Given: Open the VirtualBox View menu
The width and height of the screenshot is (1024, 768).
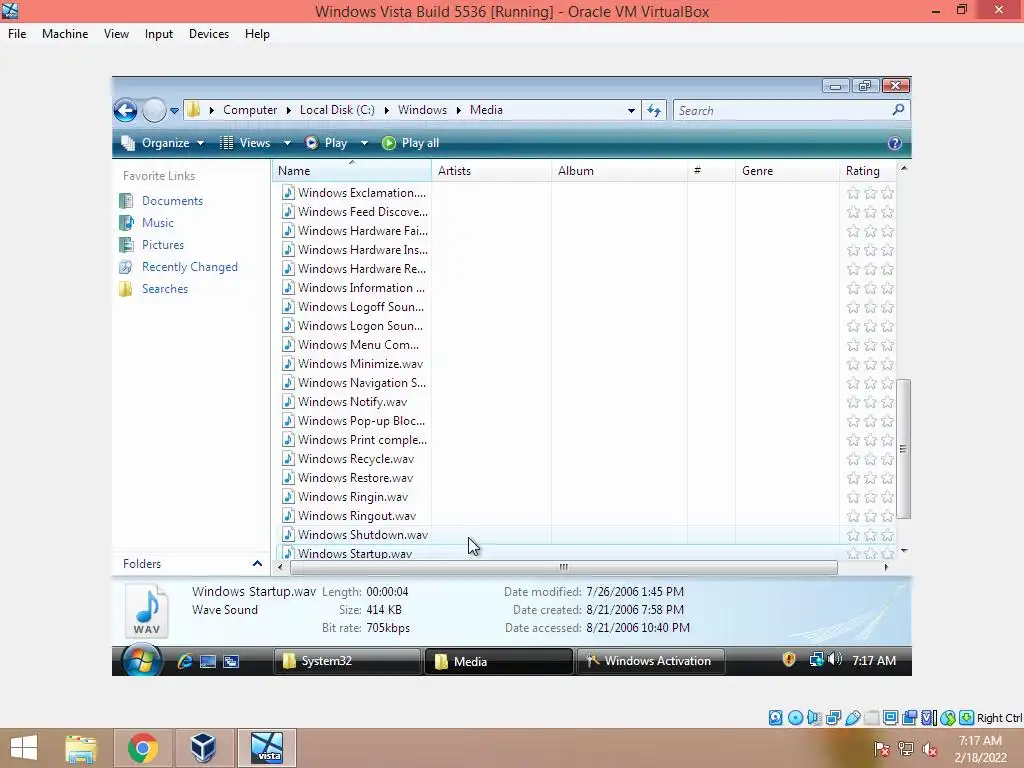Looking at the screenshot, I should pos(116,34).
